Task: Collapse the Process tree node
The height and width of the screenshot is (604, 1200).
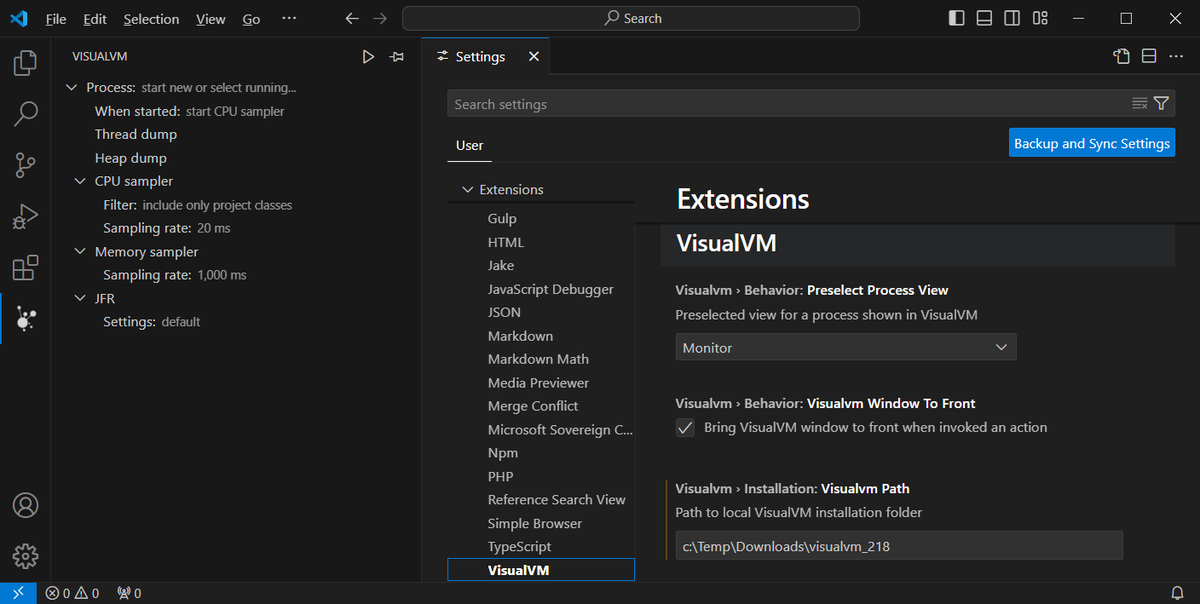Action: (x=71, y=88)
